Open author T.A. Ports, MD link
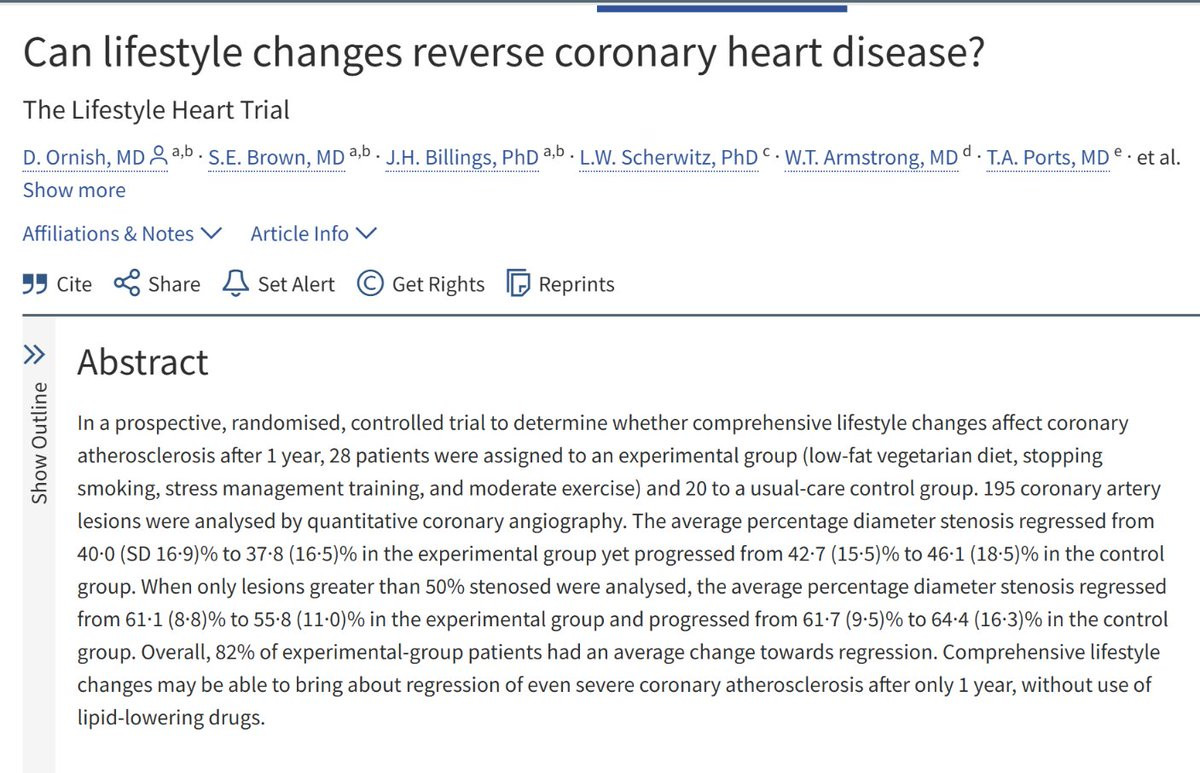This screenshot has height=773, width=1200. click(1048, 157)
